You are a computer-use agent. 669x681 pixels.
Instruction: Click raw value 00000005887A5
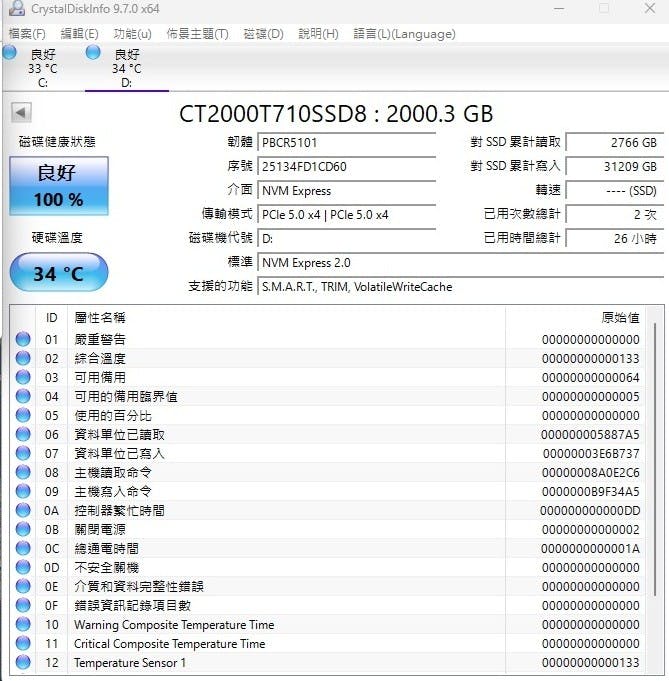click(x=590, y=434)
